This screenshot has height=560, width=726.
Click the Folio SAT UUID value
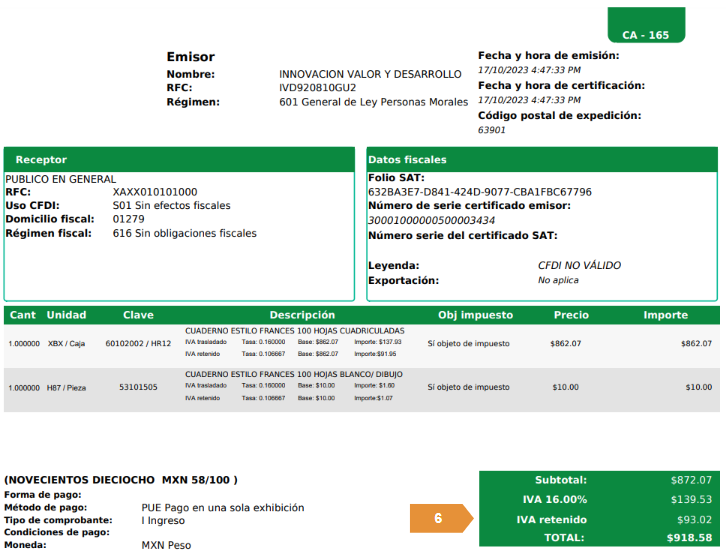(x=480, y=191)
